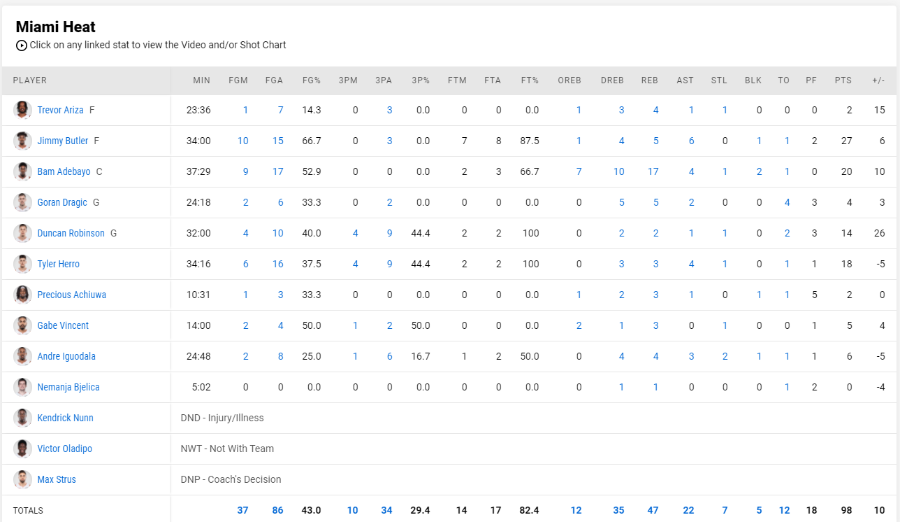
Task: View Gabe Vincent's 2 offensive rebounds
Action: point(579,326)
